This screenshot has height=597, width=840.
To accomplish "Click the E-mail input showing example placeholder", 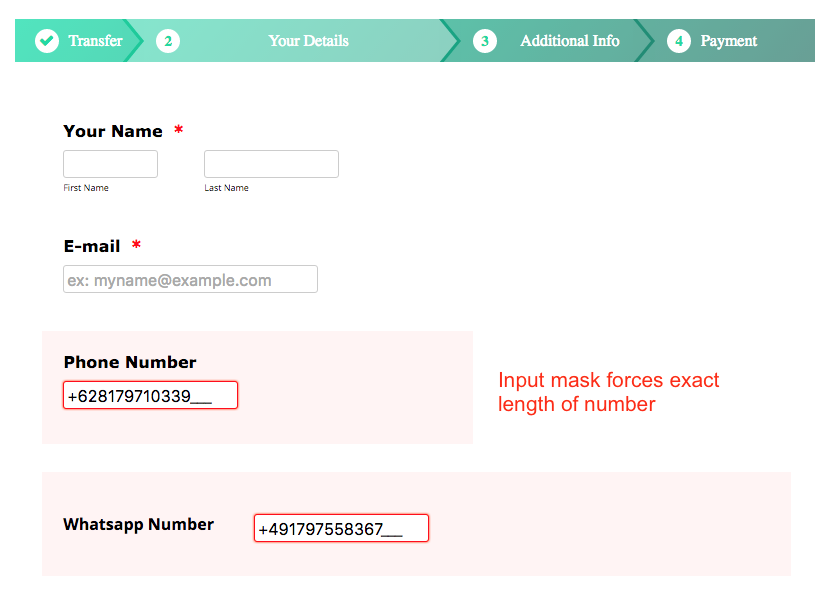I will 190,279.
